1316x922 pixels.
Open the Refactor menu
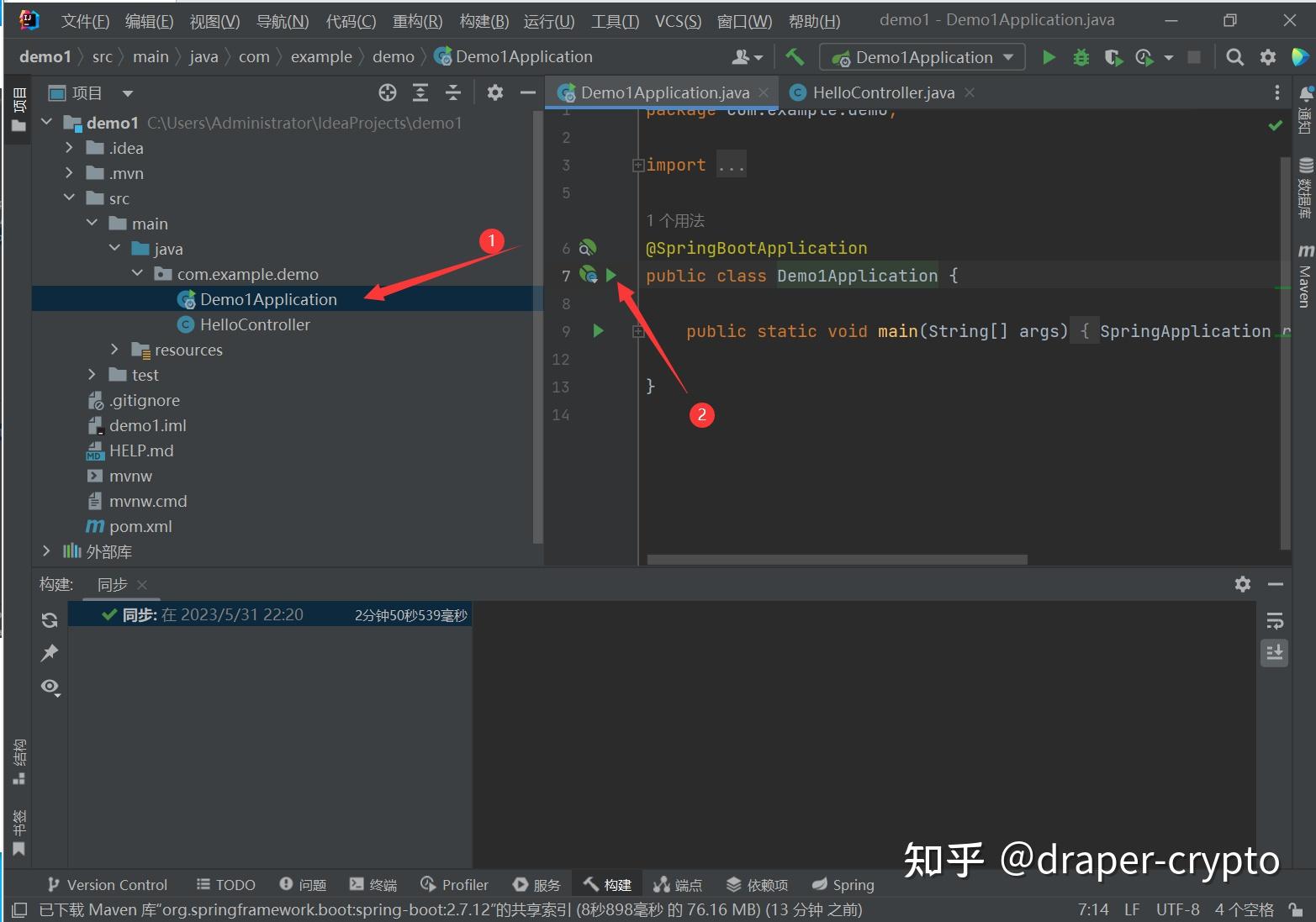(x=417, y=21)
